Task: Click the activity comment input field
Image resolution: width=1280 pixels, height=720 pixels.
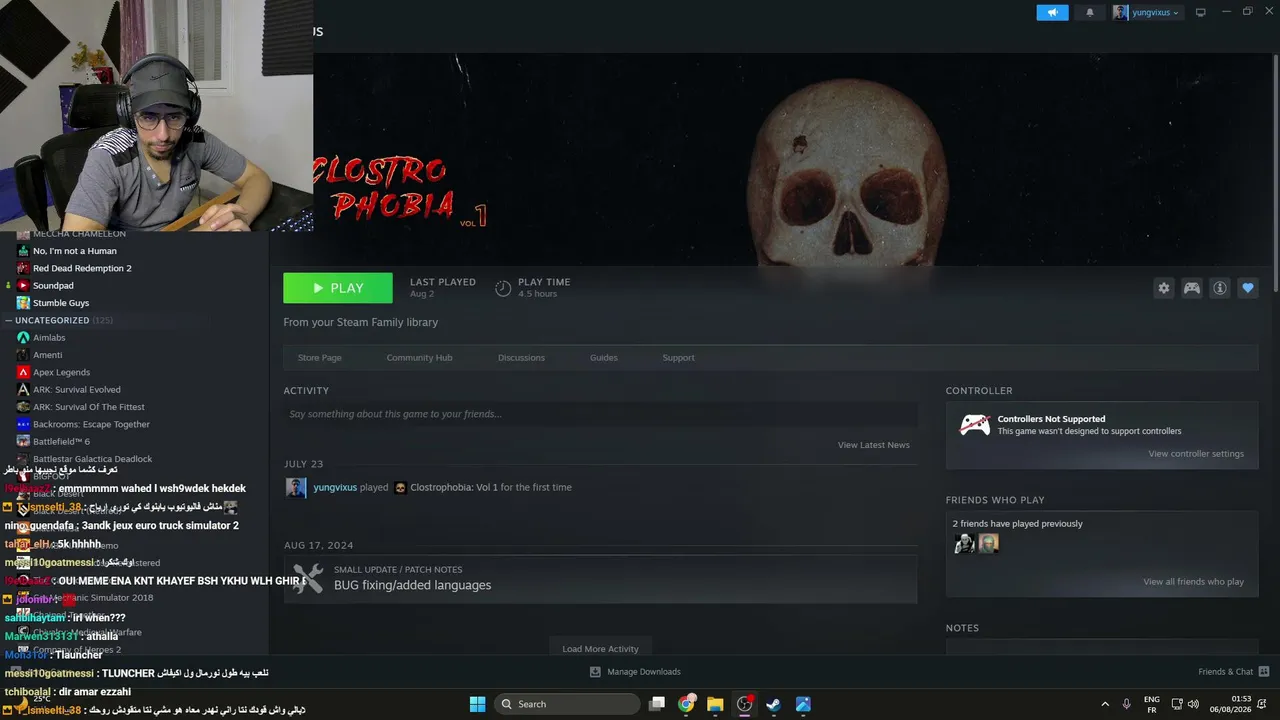Action: click(600, 414)
